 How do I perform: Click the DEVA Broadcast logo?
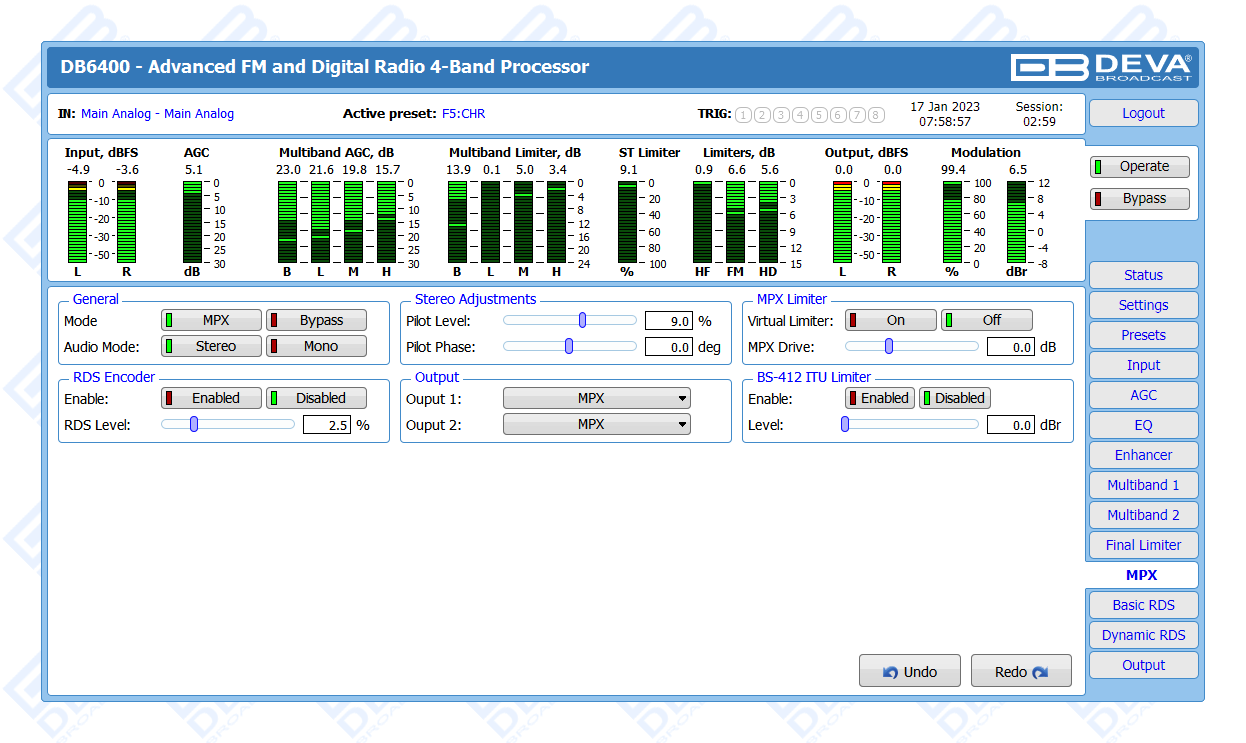tap(1101, 67)
